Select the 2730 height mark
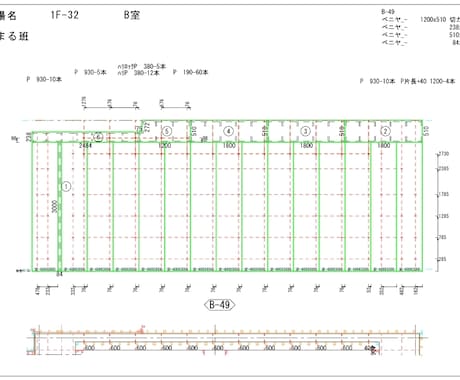 (x=443, y=154)
